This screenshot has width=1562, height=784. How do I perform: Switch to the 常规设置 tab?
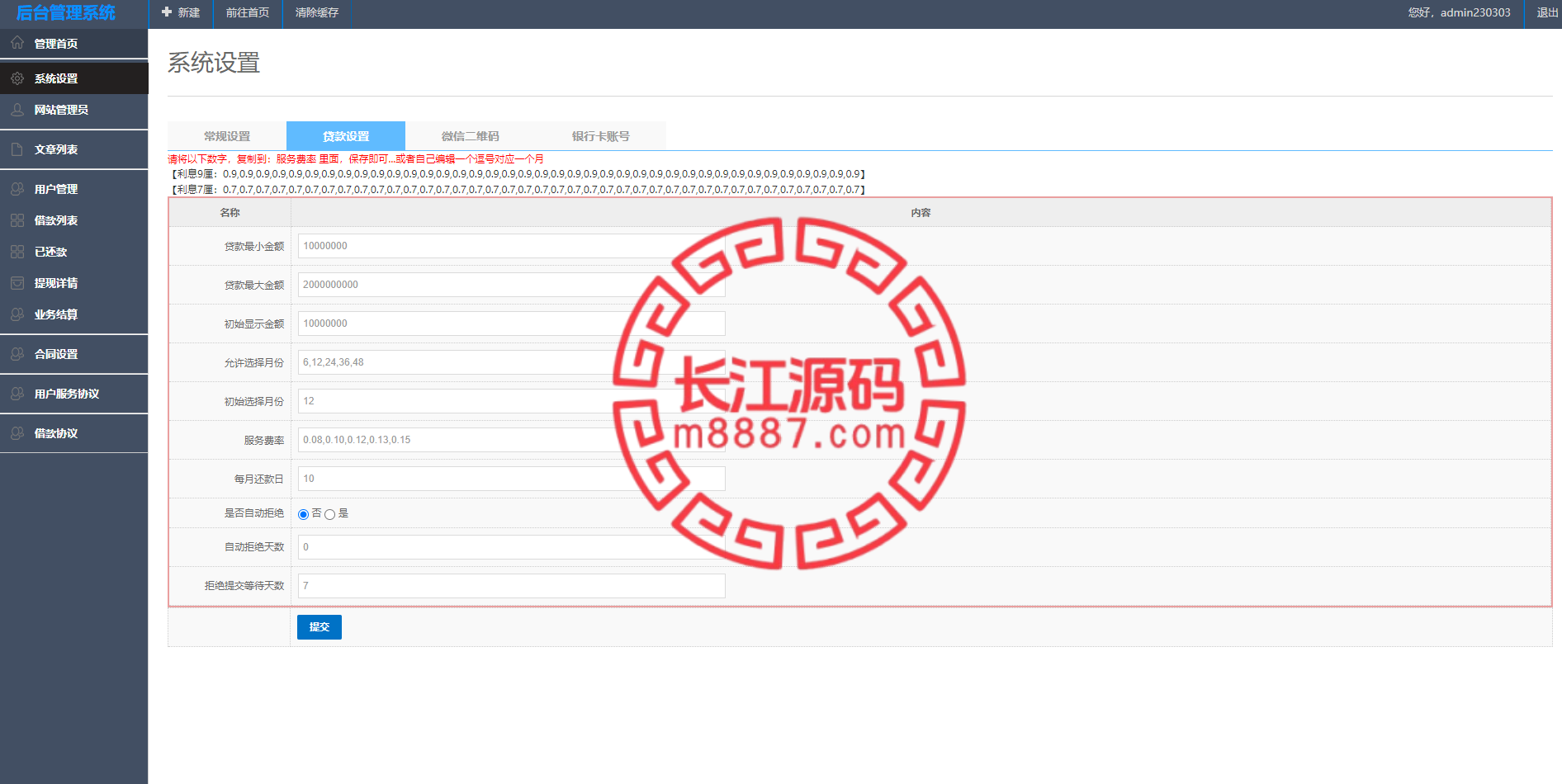pyautogui.click(x=227, y=136)
